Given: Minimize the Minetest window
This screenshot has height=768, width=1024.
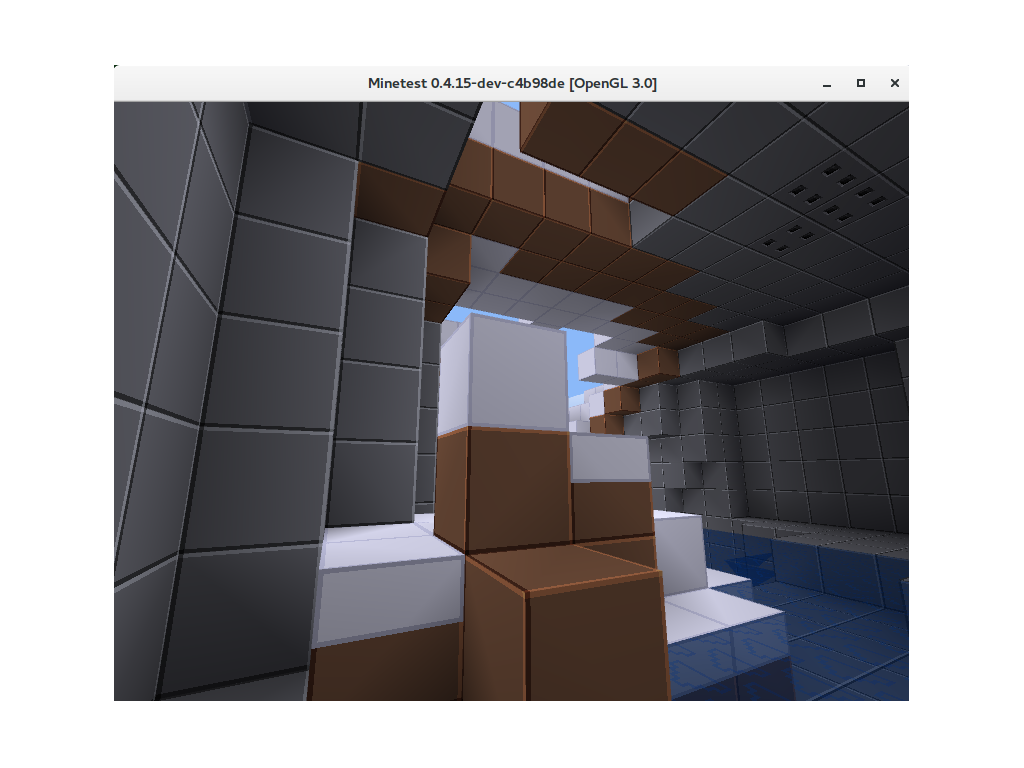Looking at the screenshot, I should click(x=826, y=83).
